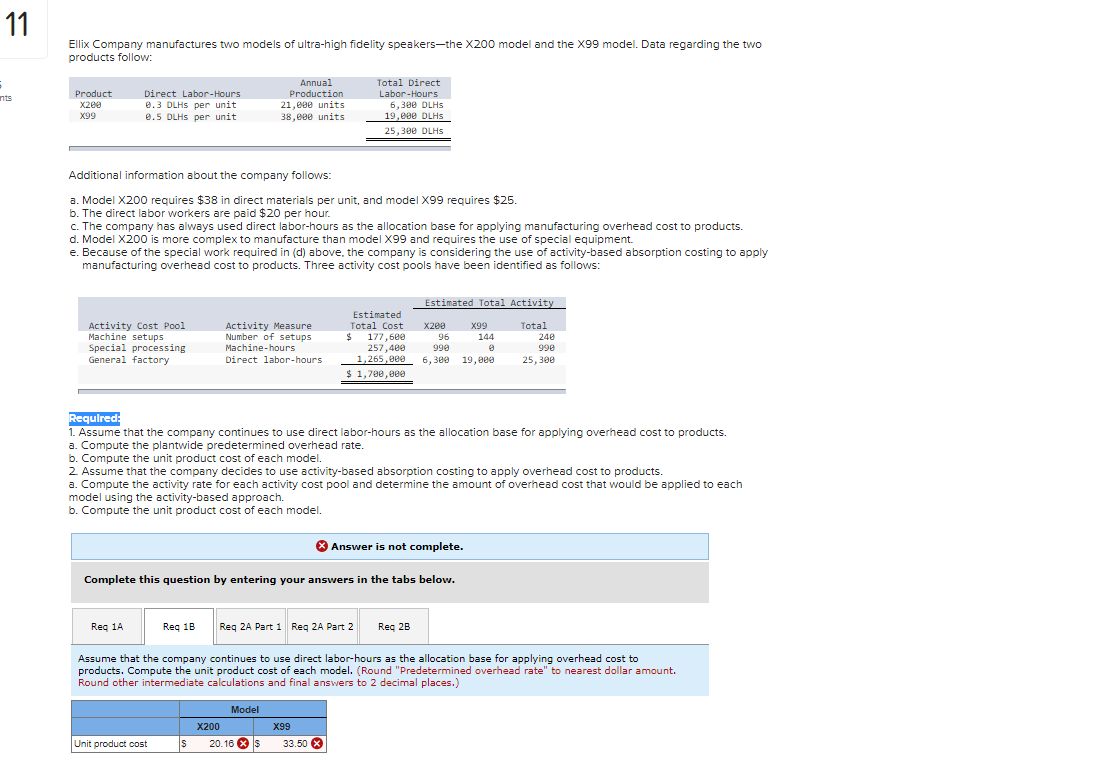Click the Unit product cost row label
The height and width of the screenshot is (757, 1110).
(111, 744)
